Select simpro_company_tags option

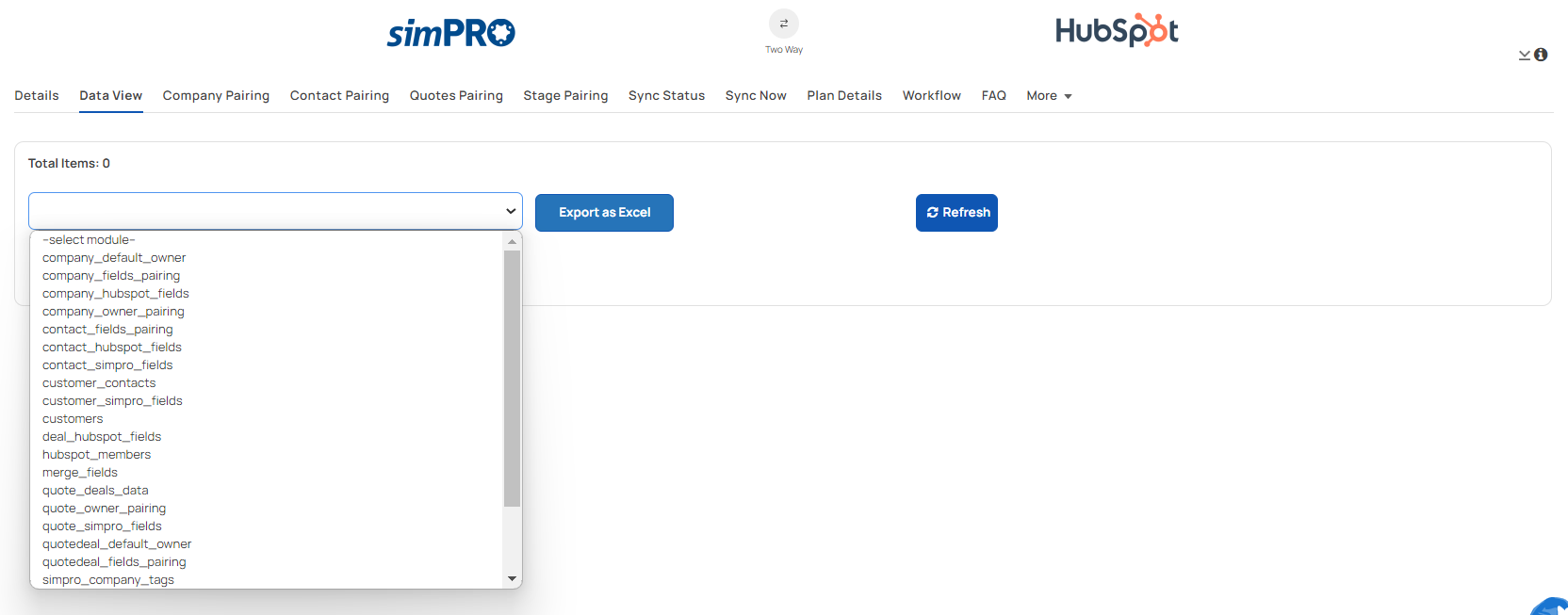click(268, 579)
